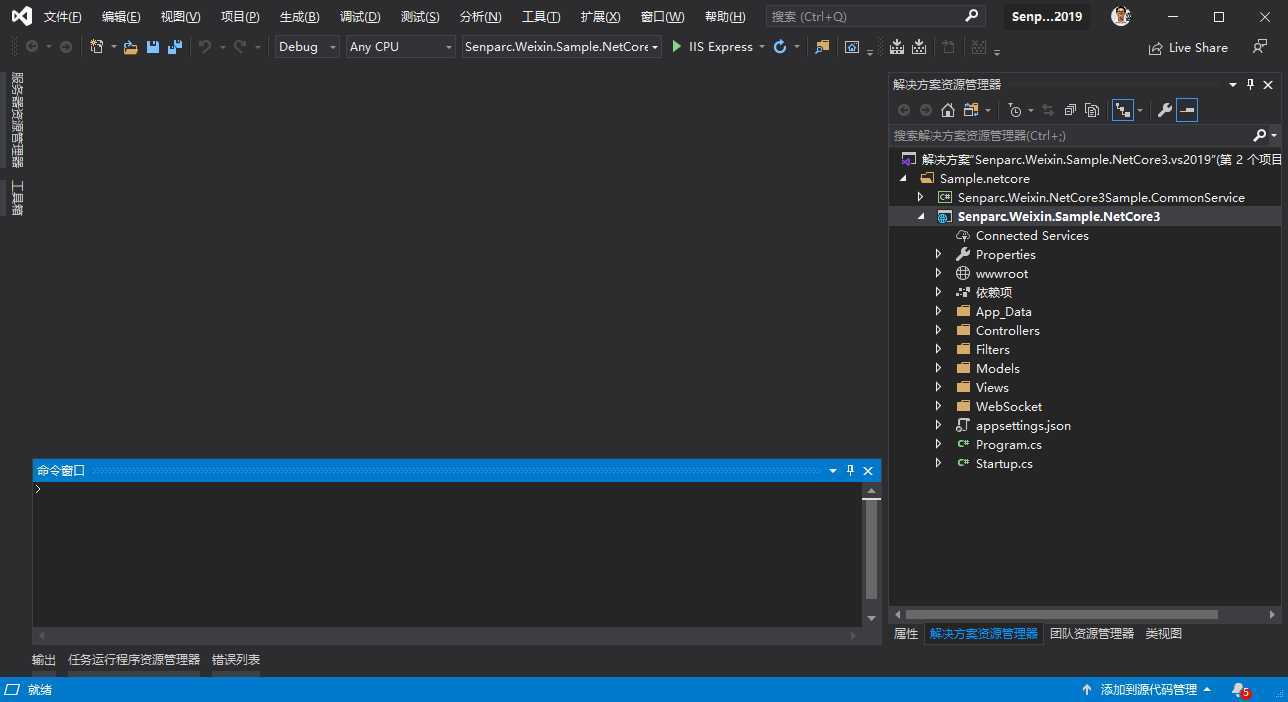This screenshot has height=702, width=1288.
Task: Open the 服务器资源管理器 side tab
Action: tap(16, 120)
